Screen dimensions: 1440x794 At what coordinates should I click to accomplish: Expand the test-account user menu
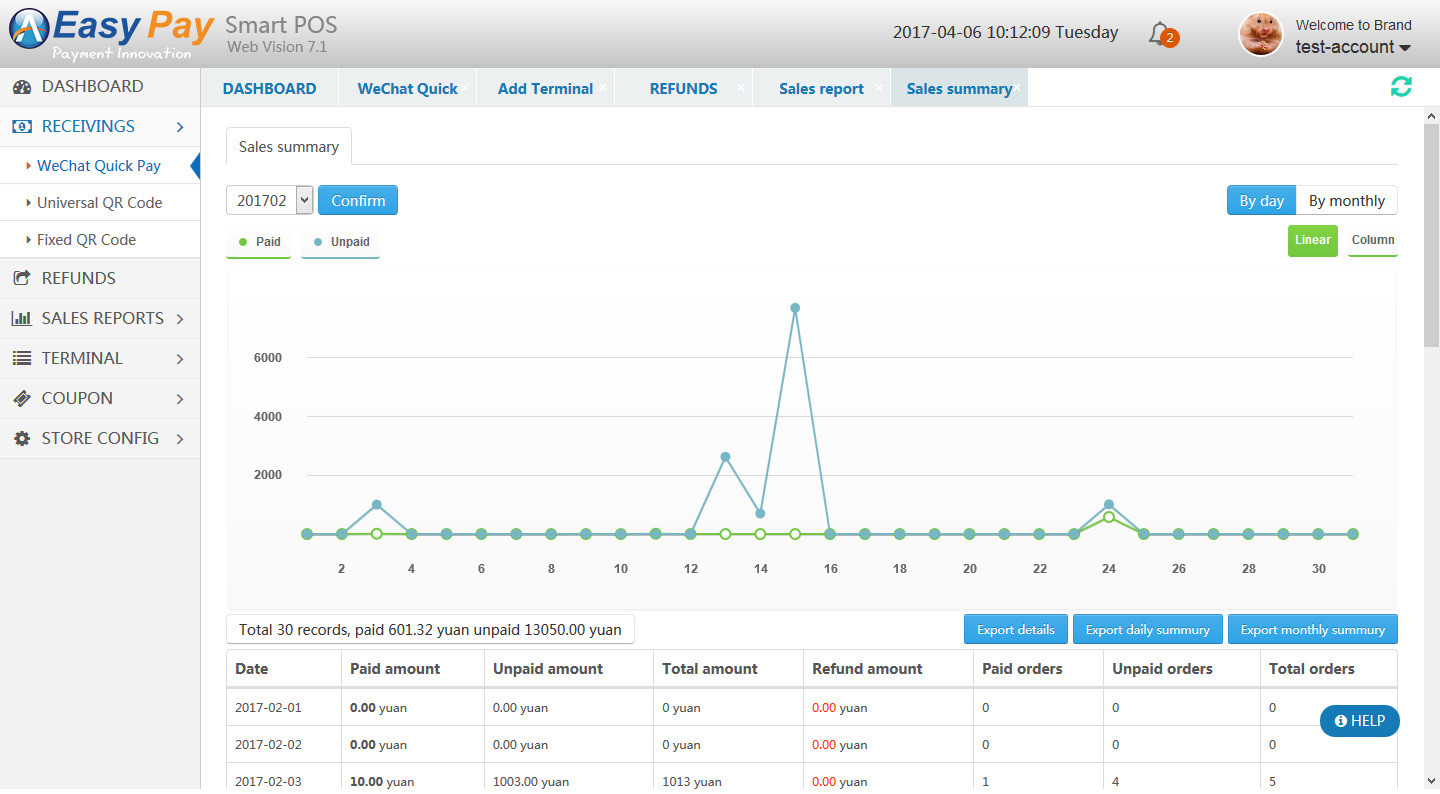(1353, 47)
